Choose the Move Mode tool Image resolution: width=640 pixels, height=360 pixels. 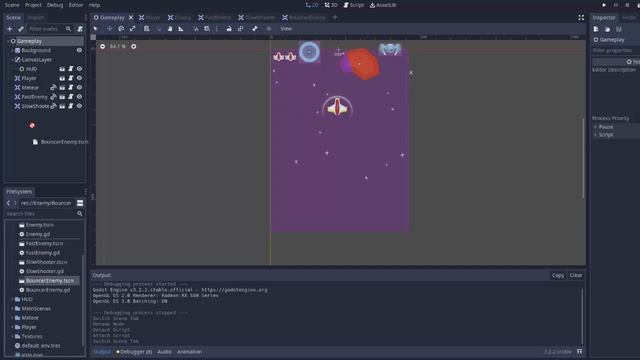coord(109,29)
